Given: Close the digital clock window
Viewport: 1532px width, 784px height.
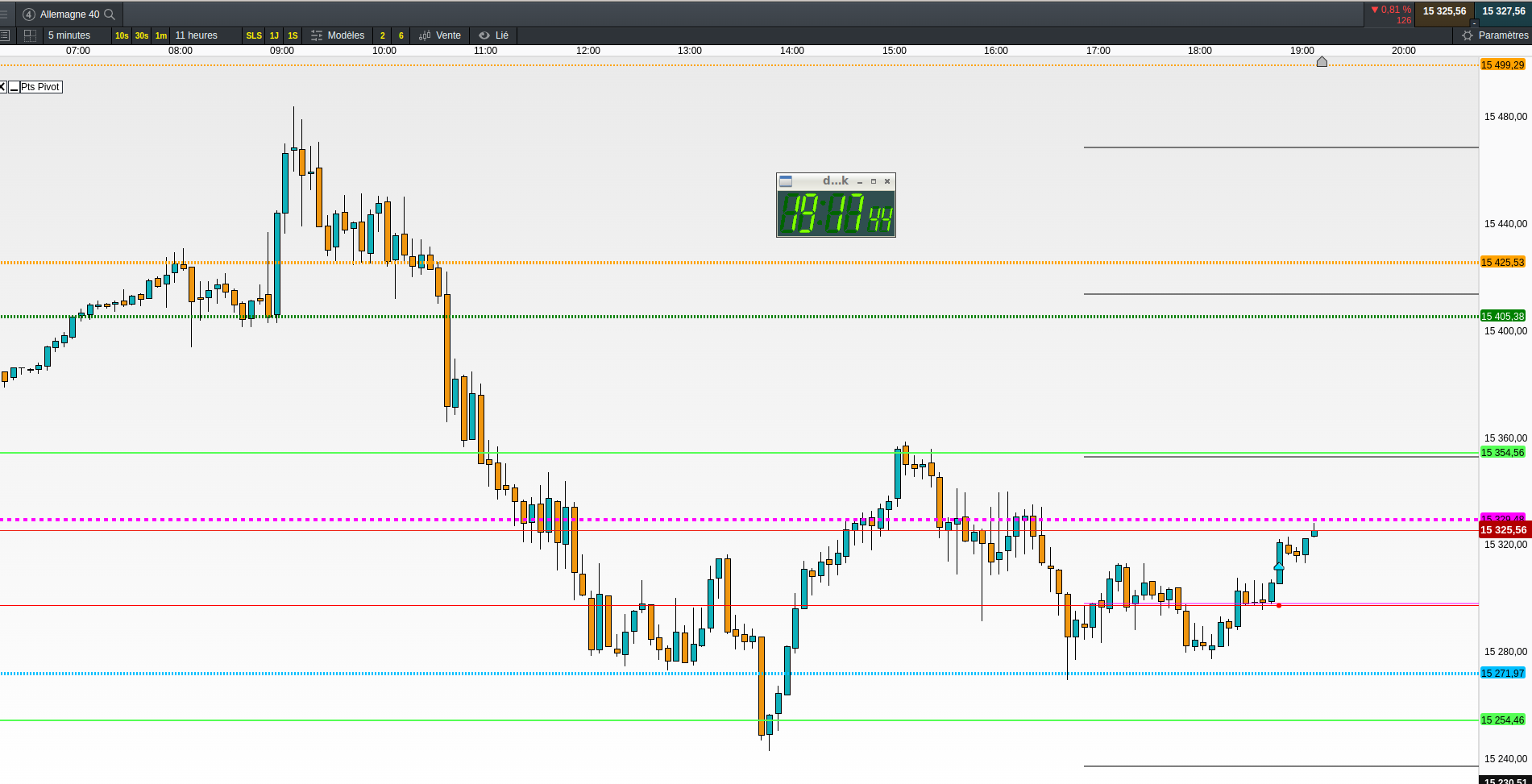Looking at the screenshot, I should (887, 181).
